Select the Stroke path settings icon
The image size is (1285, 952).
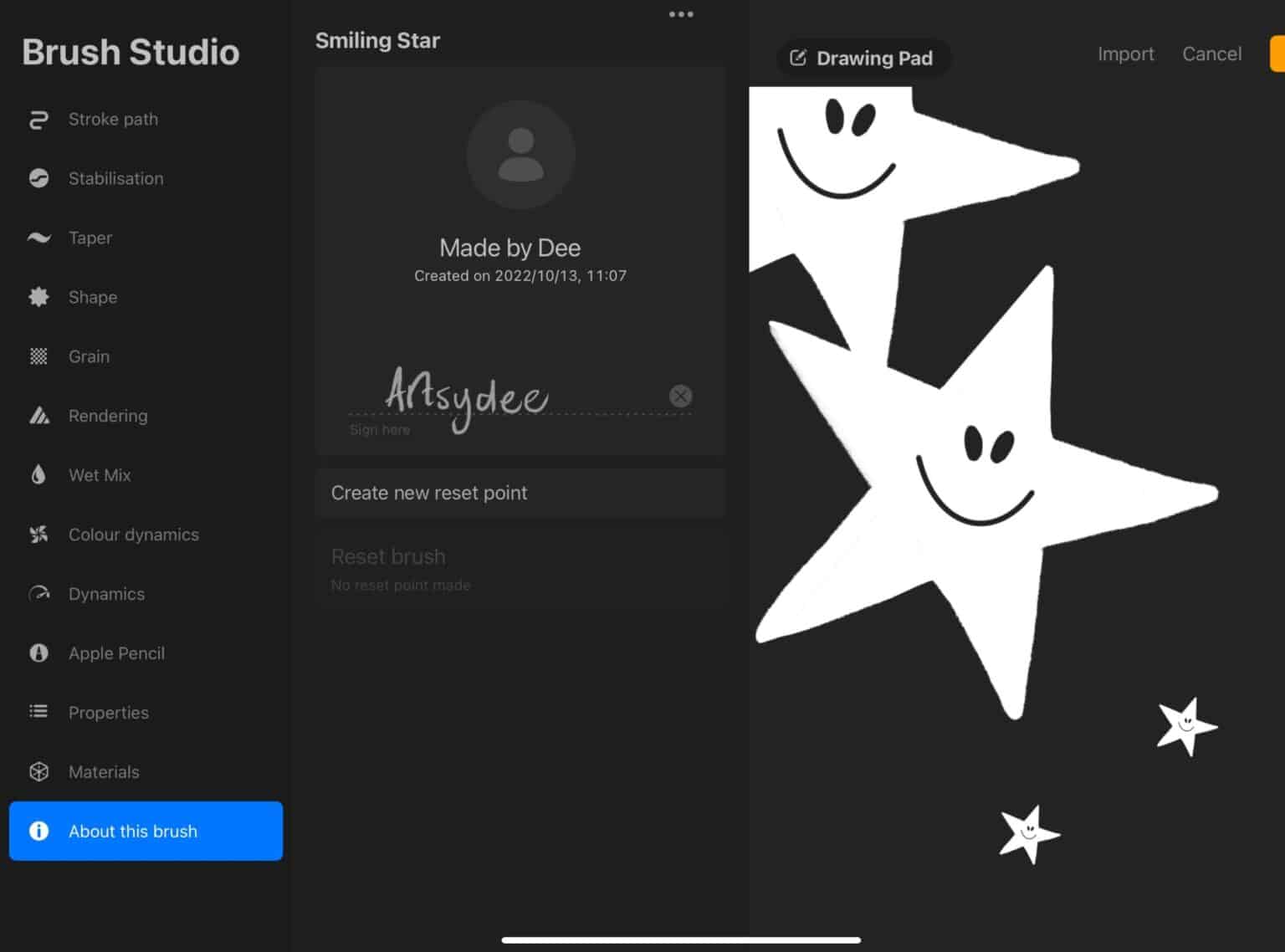point(38,119)
